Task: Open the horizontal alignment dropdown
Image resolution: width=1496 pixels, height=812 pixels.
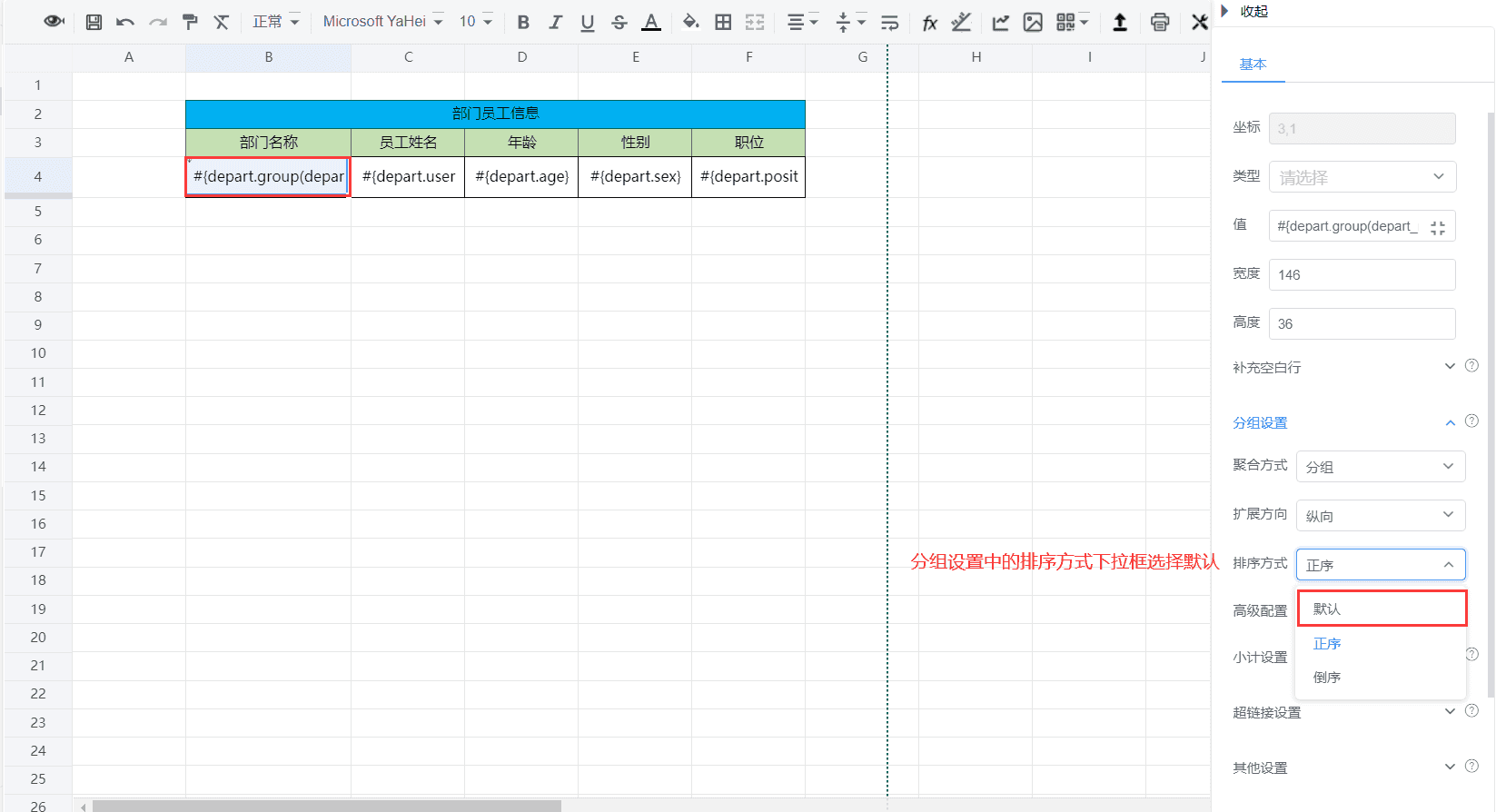Action: click(x=802, y=22)
